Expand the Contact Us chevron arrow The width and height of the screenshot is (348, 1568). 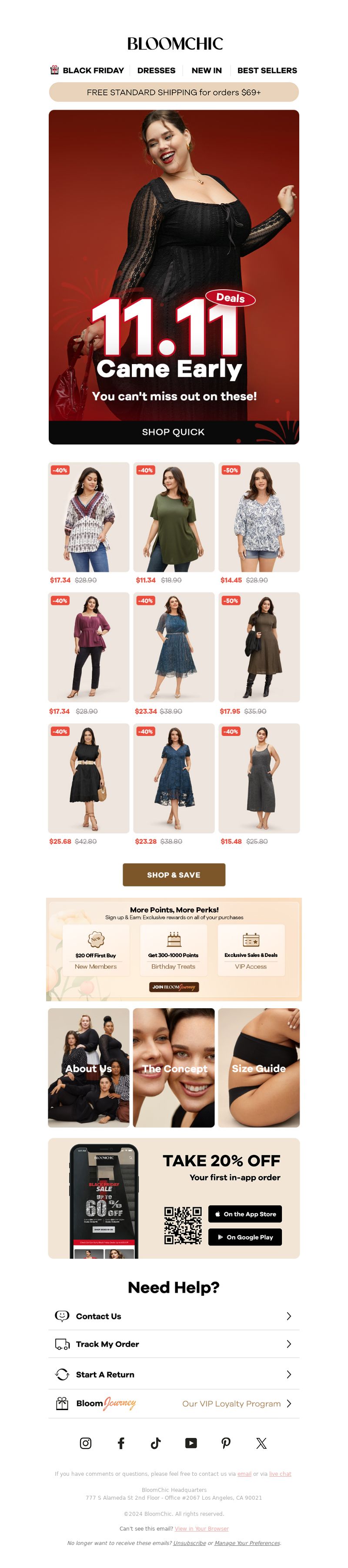coord(288,1315)
